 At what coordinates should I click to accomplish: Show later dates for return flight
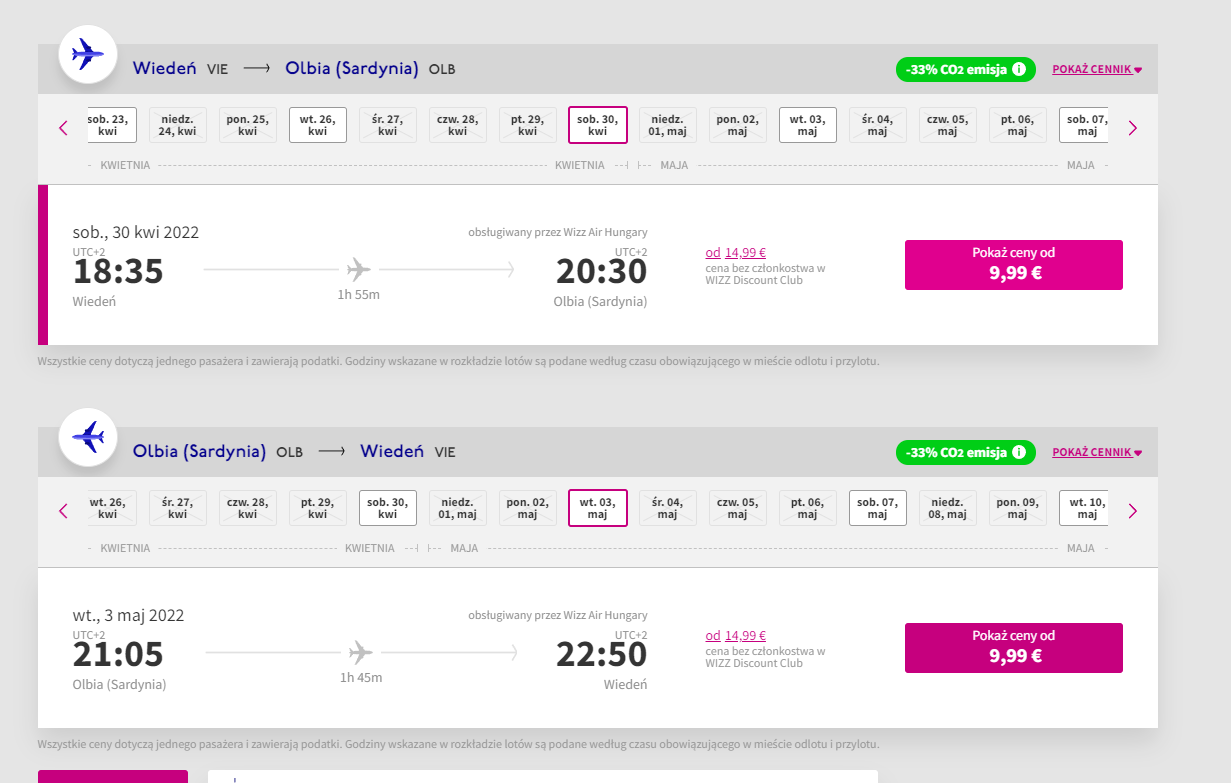coord(1133,511)
